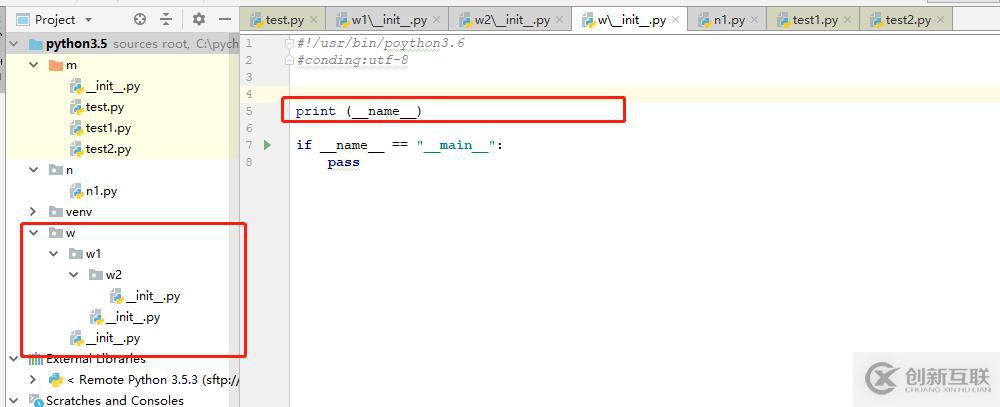The image size is (1000, 407).
Task: Open __init__.py under m folder
Action: click(113, 86)
